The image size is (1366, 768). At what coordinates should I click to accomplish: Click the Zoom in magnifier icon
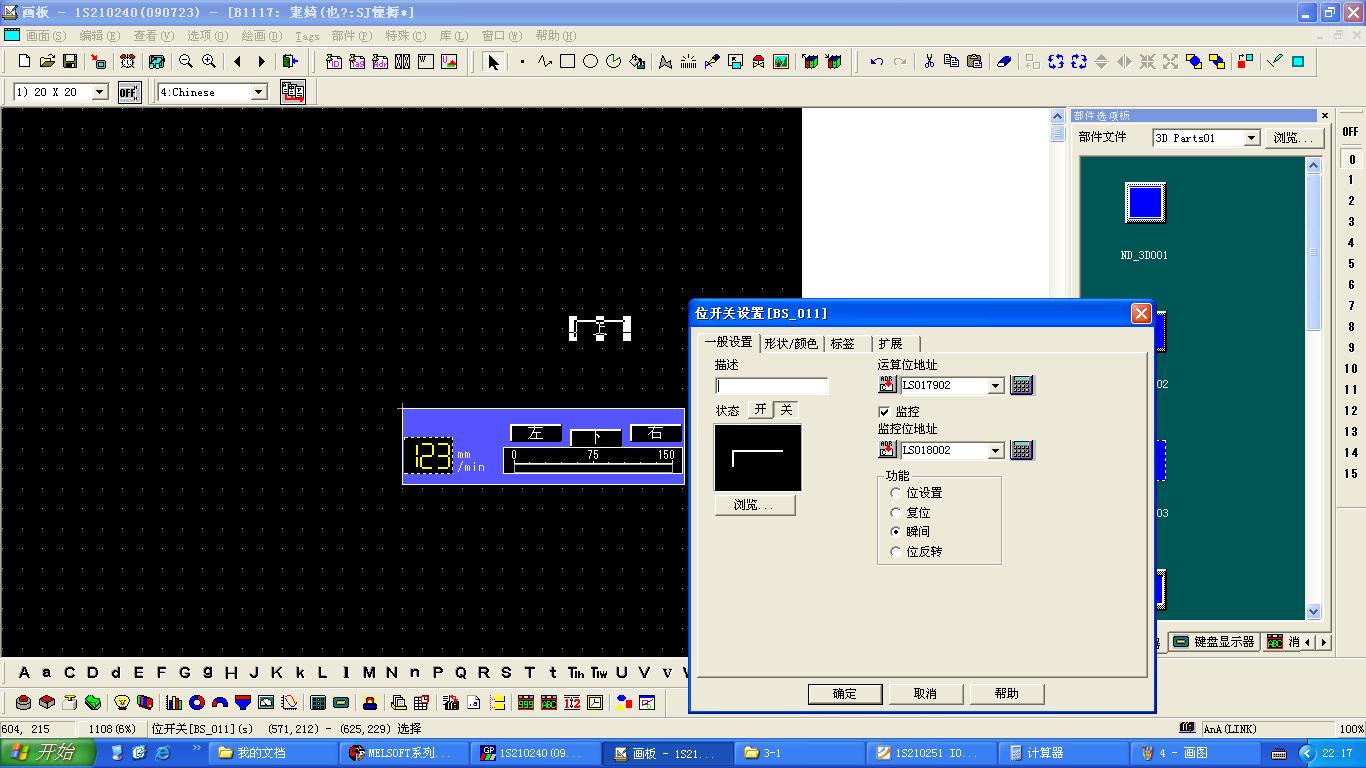coord(209,62)
